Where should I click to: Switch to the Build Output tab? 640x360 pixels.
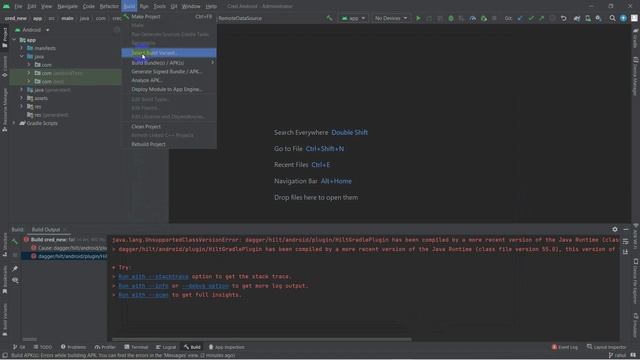click(46, 229)
